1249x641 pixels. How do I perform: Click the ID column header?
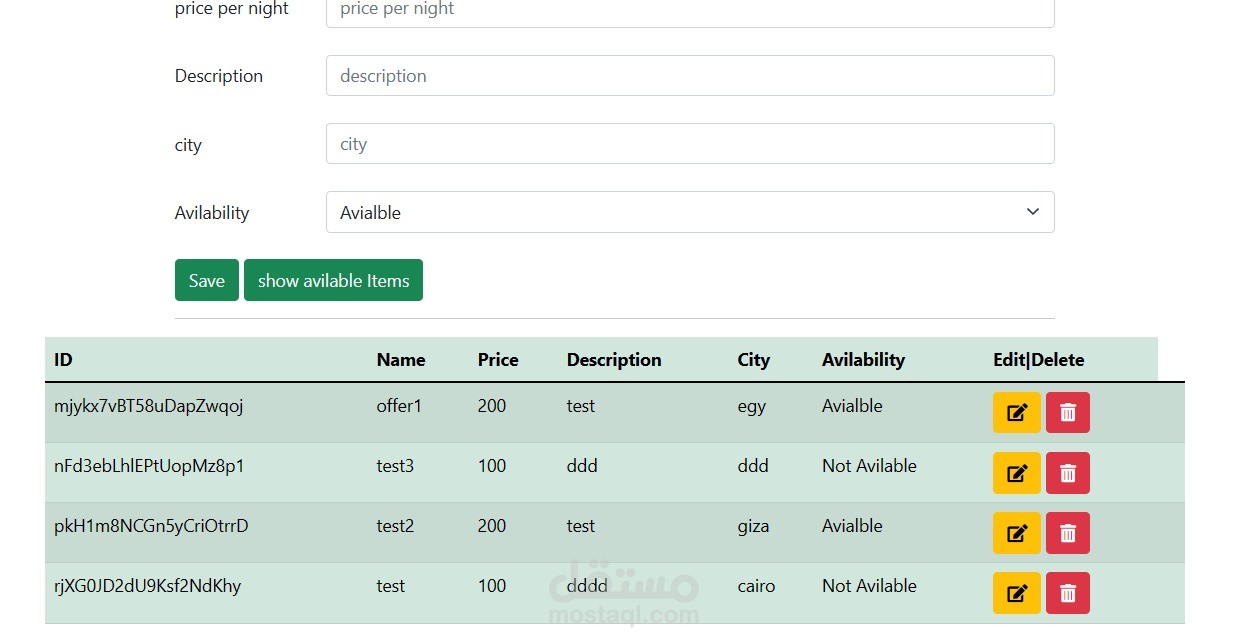pos(63,360)
